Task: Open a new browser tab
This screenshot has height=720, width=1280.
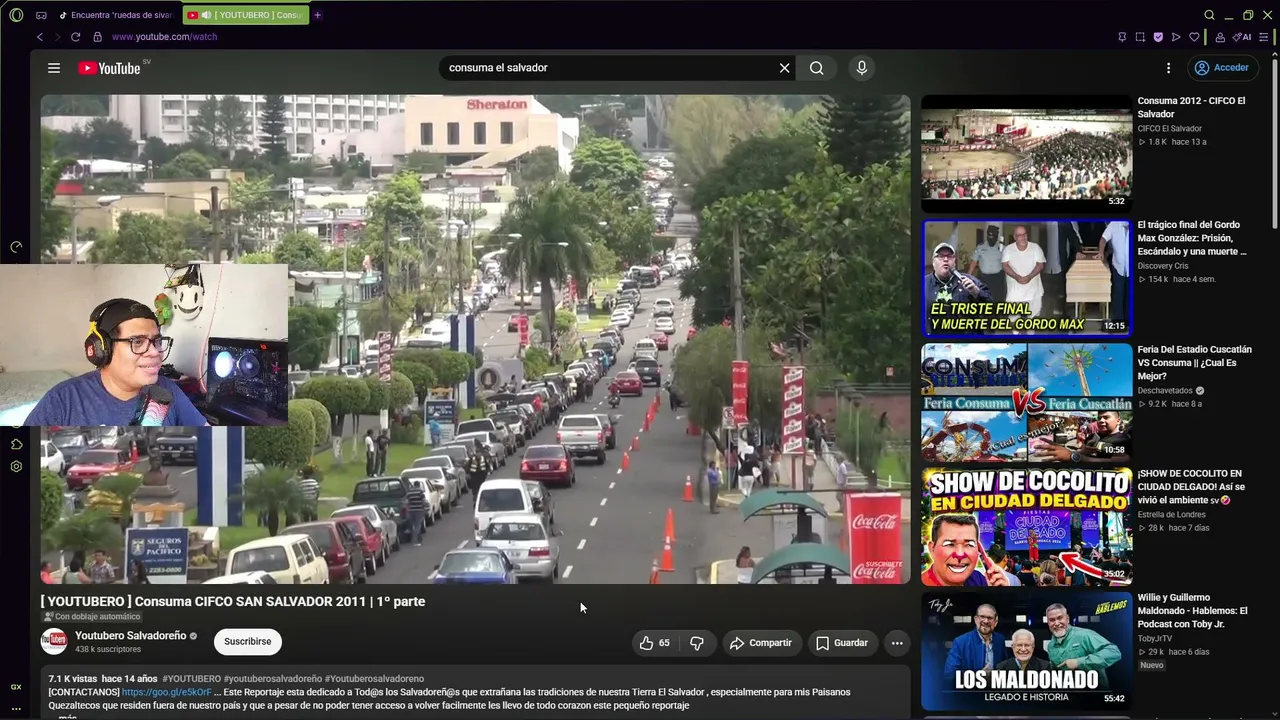Action: point(318,15)
